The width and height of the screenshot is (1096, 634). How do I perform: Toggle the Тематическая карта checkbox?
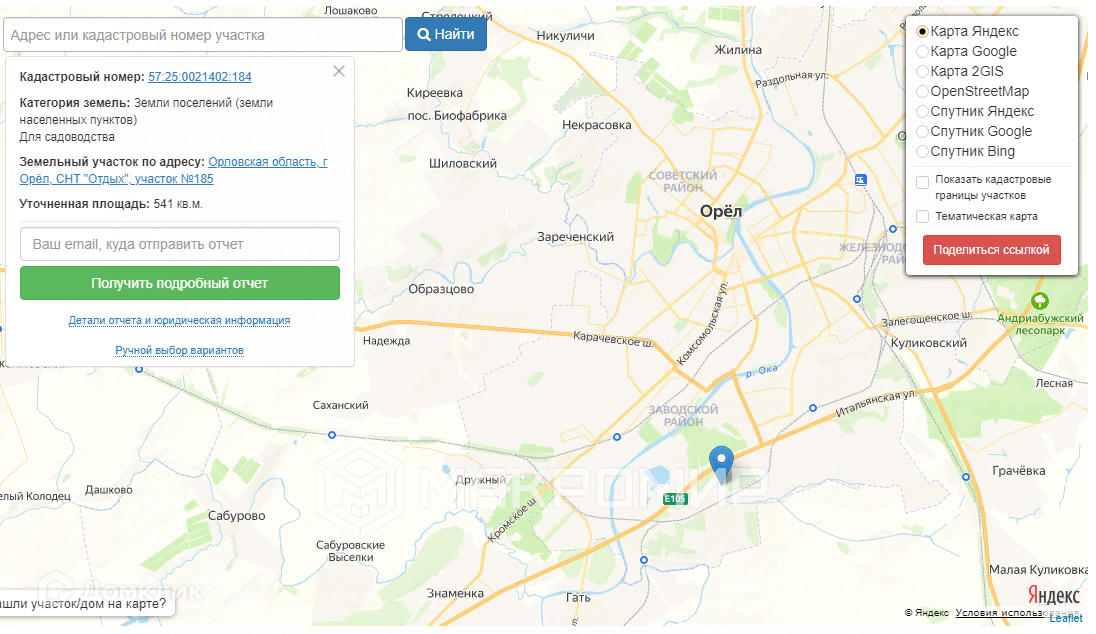pos(924,216)
